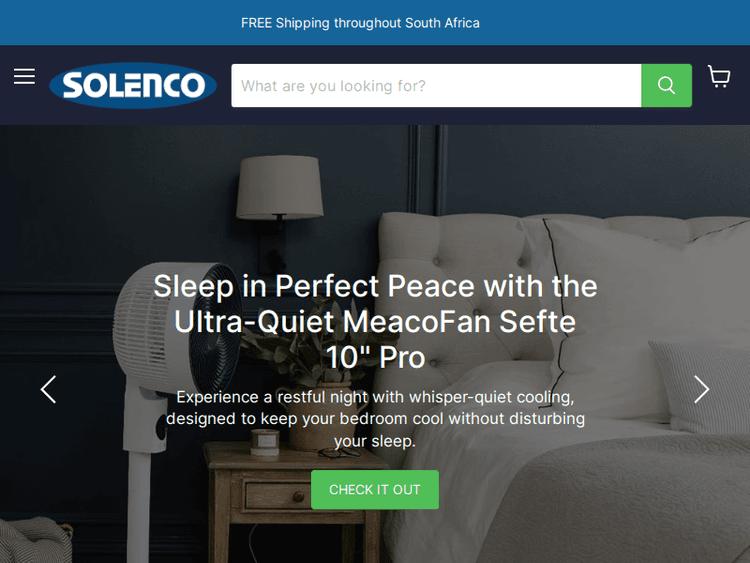
Task: Click the Solenco logo
Action: tap(133, 85)
